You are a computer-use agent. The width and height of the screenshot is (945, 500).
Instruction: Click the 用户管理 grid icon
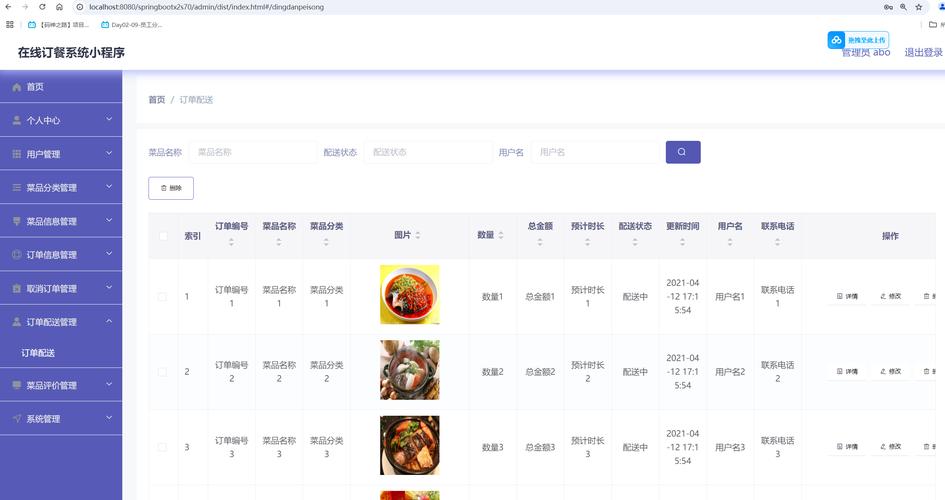pos(17,154)
